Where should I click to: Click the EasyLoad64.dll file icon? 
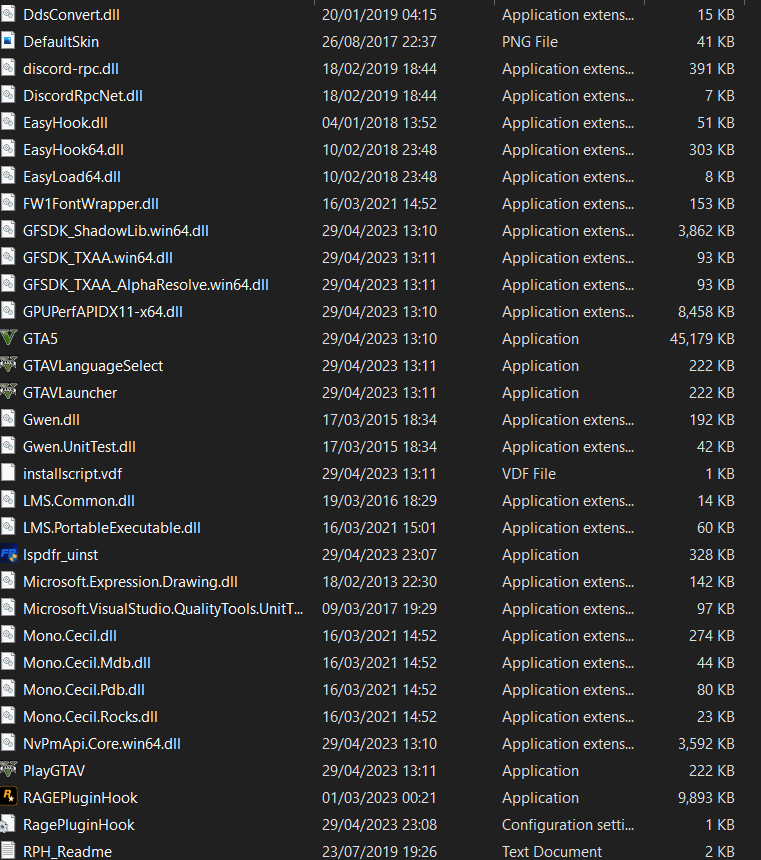click(8, 177)
